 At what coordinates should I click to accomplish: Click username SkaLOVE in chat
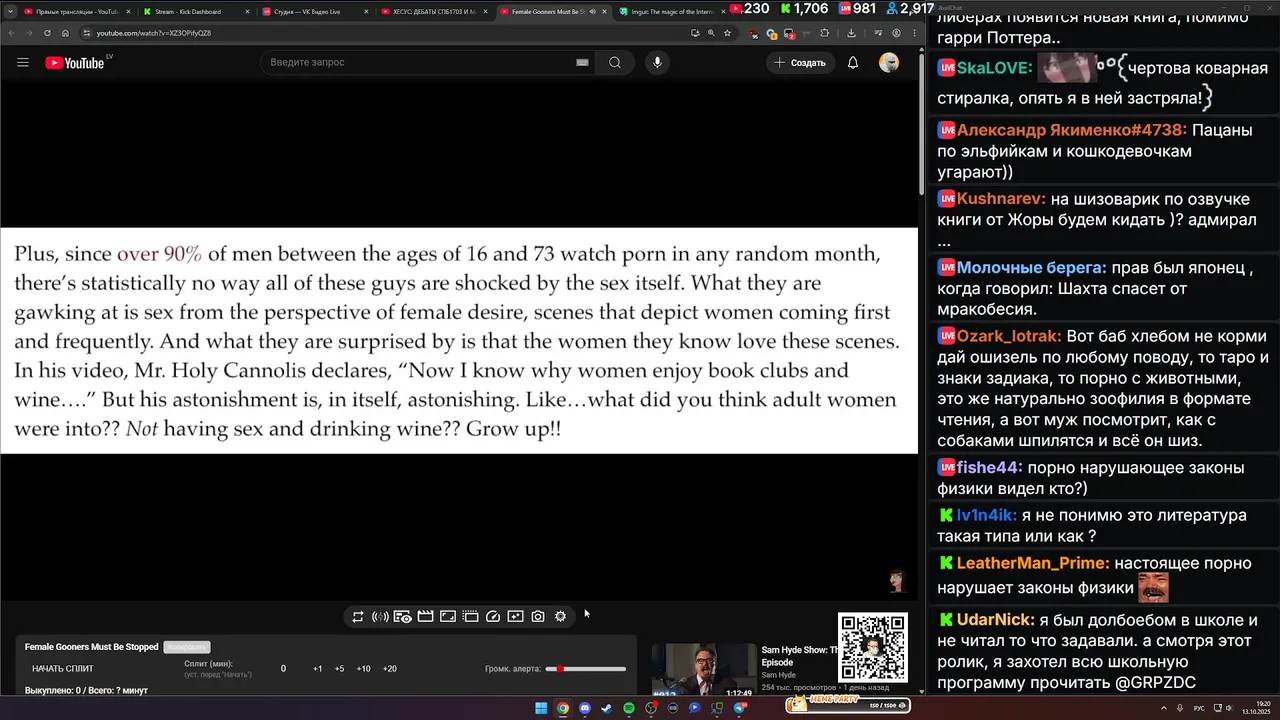[x=994, y=68]
